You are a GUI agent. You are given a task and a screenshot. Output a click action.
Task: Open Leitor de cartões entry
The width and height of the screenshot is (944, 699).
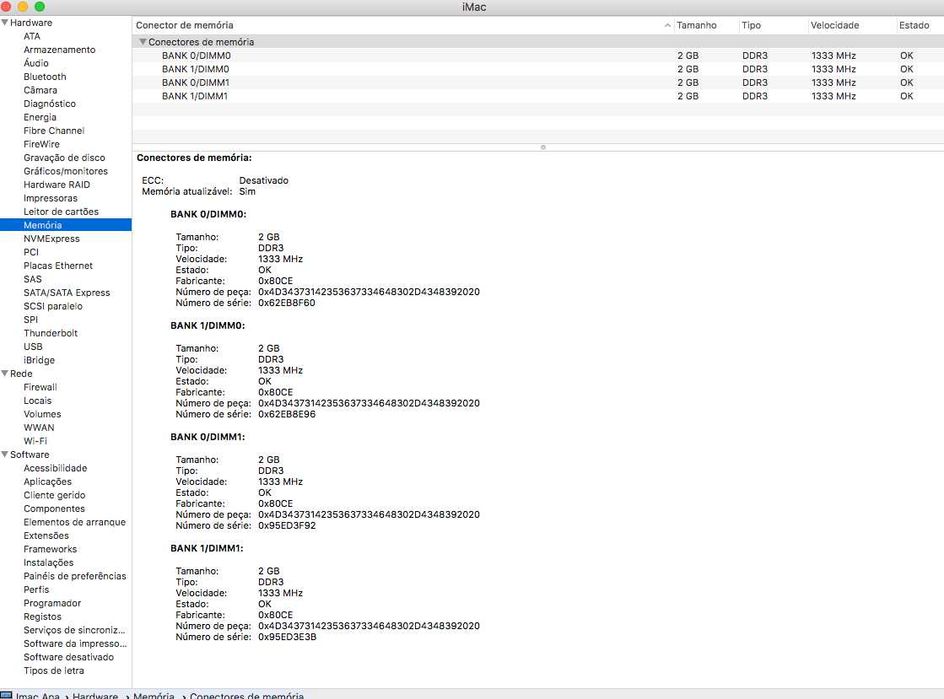tap(61, 211)
